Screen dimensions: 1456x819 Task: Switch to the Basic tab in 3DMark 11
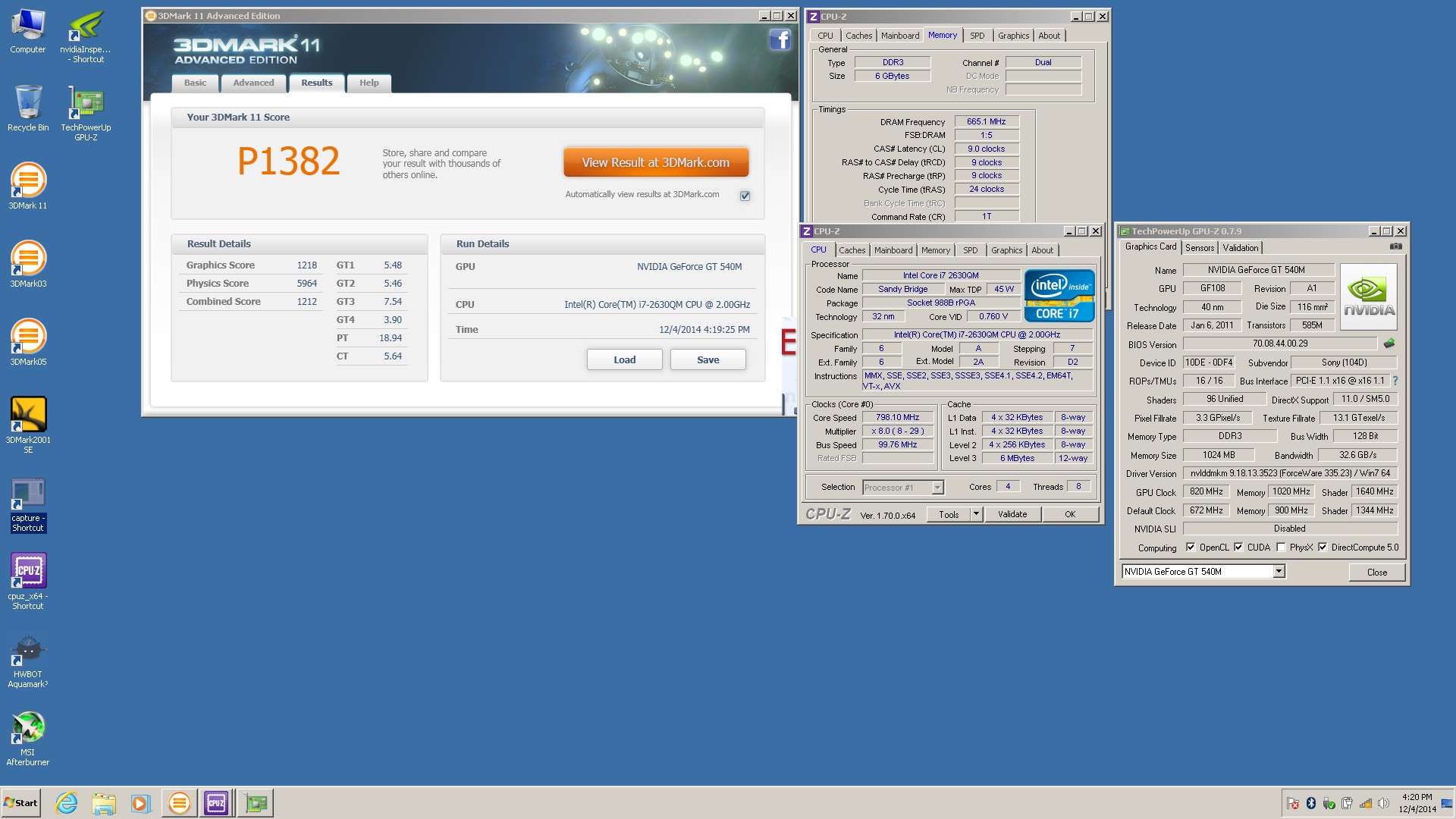[x=195, y=83]
